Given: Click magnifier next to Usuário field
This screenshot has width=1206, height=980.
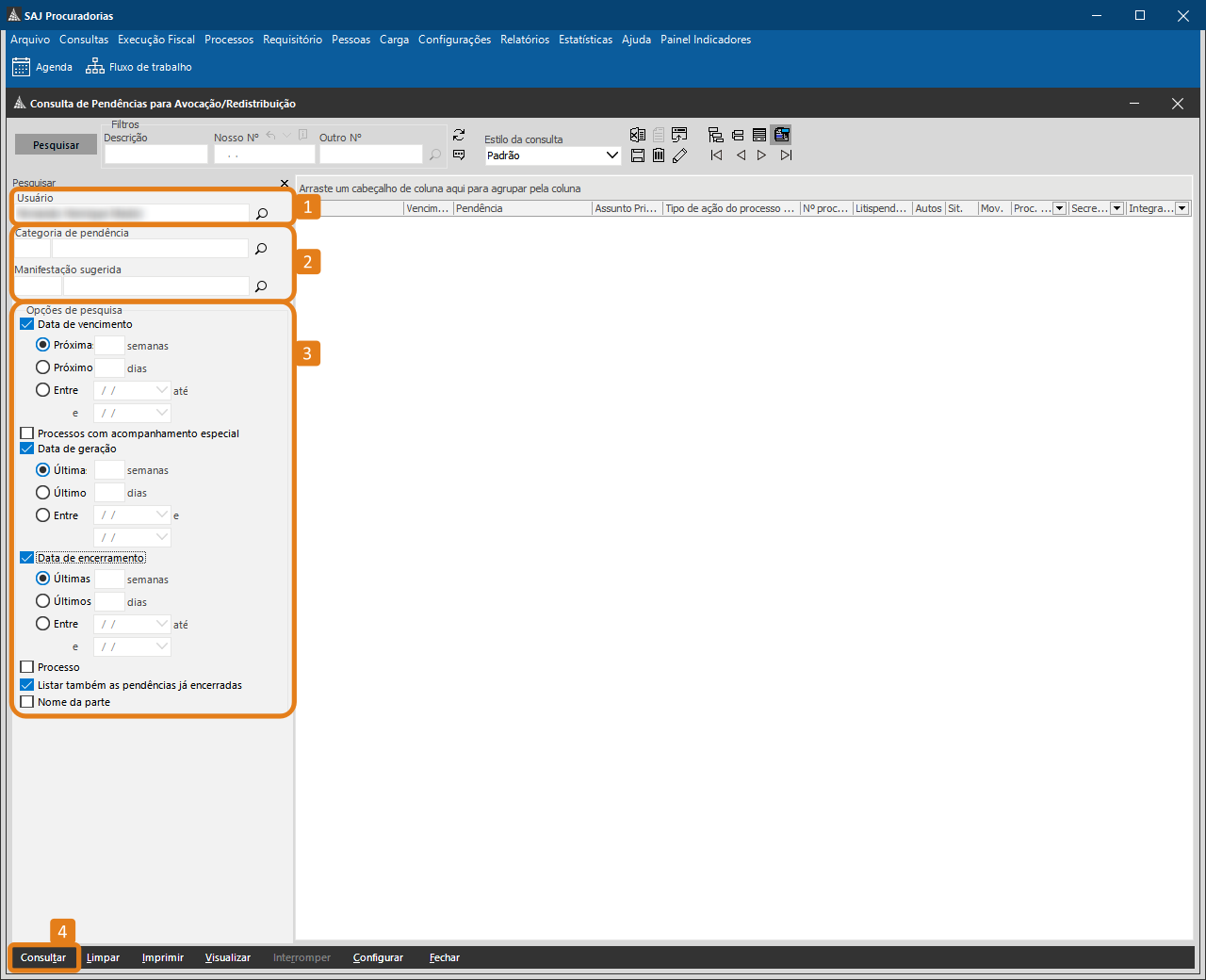Looking at the screenshot, I should (x=262, y=214).
